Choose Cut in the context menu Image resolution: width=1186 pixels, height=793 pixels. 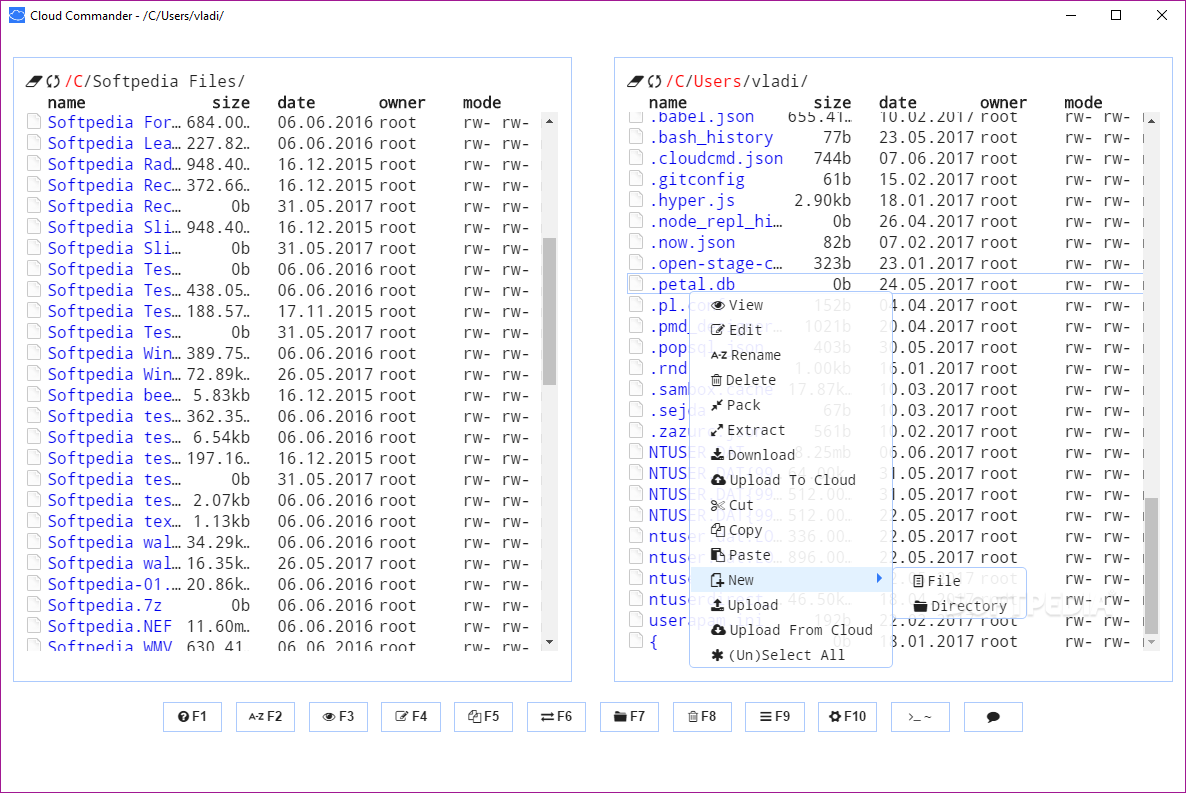791,505
